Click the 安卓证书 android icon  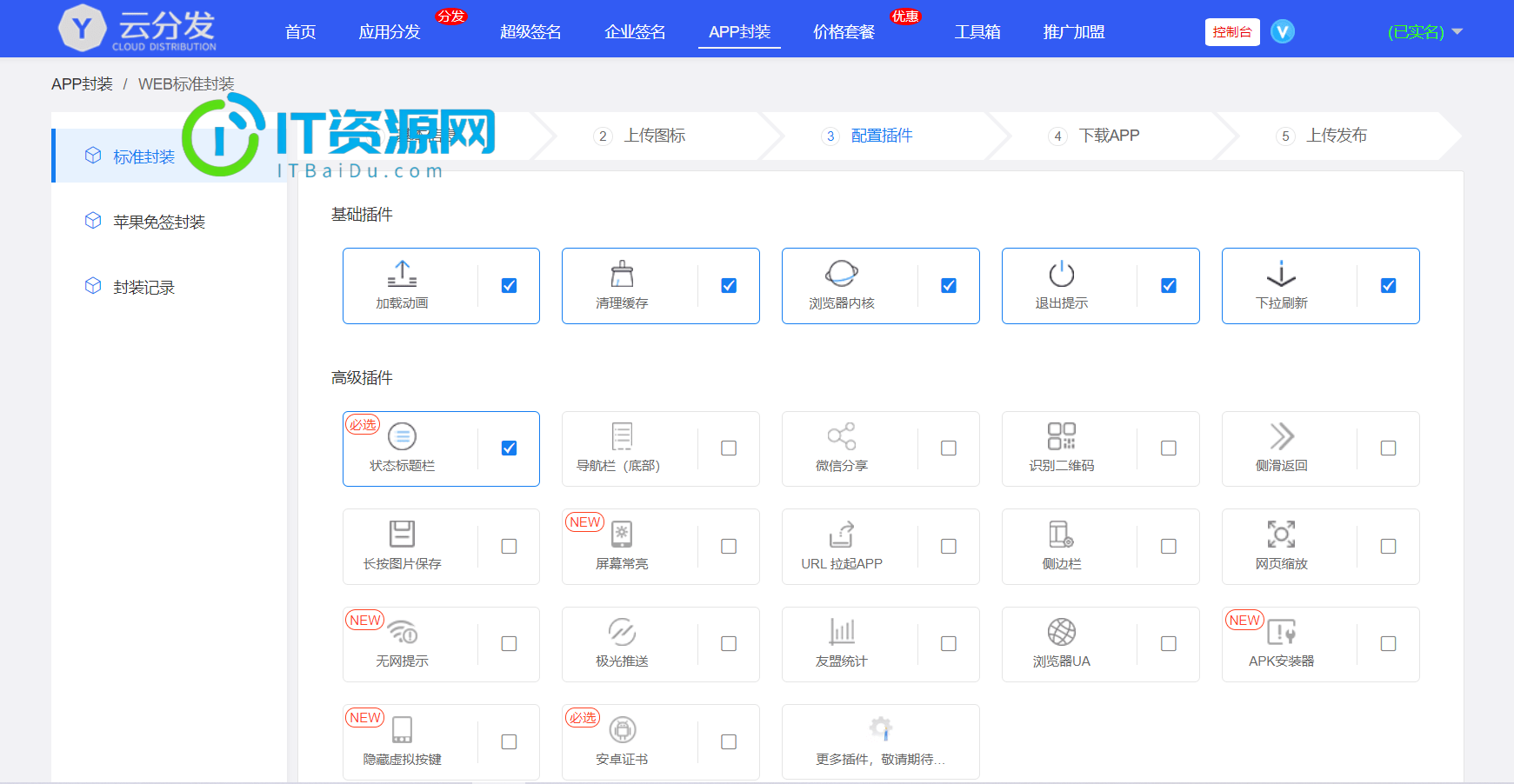[x=622, y=729]
